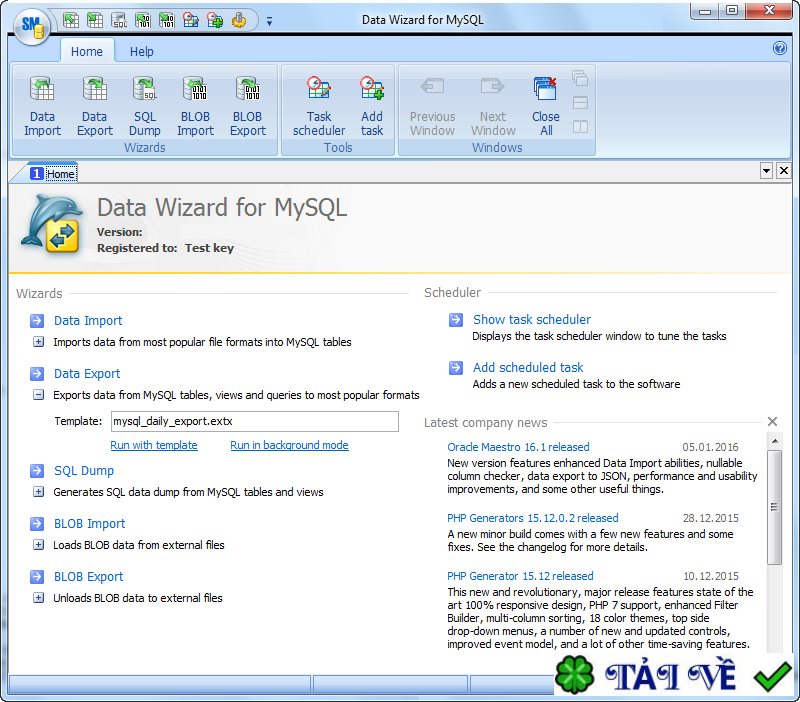Image resolution: width=800 pixels, height=702 pixels.
Task: Open BLOB Export from the ribbon
Action: (248, 106)
